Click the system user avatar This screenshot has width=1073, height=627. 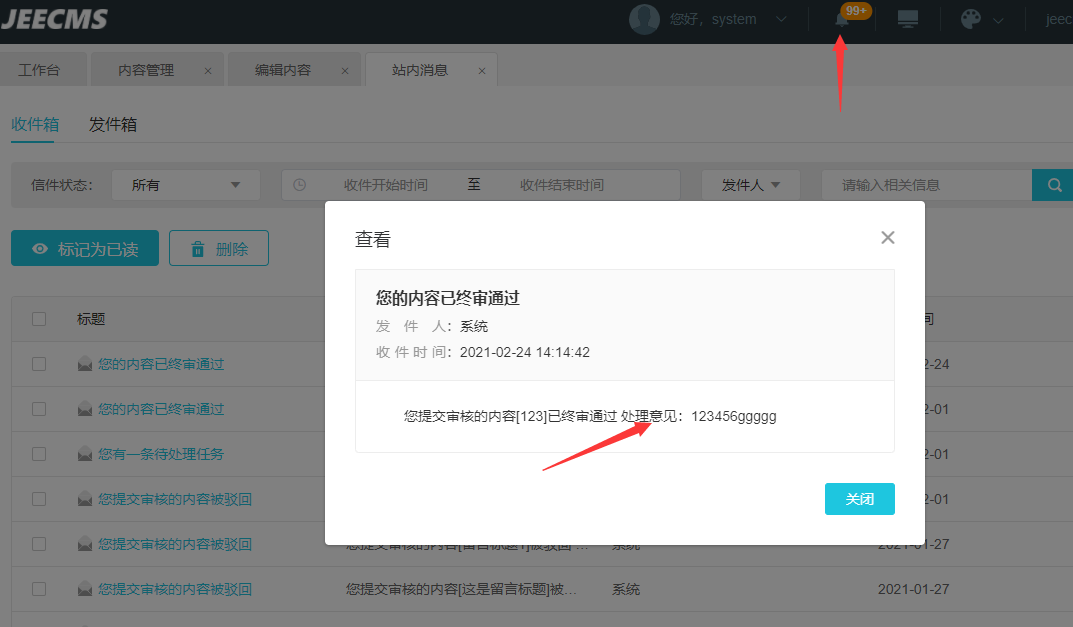tap(644, 18)
